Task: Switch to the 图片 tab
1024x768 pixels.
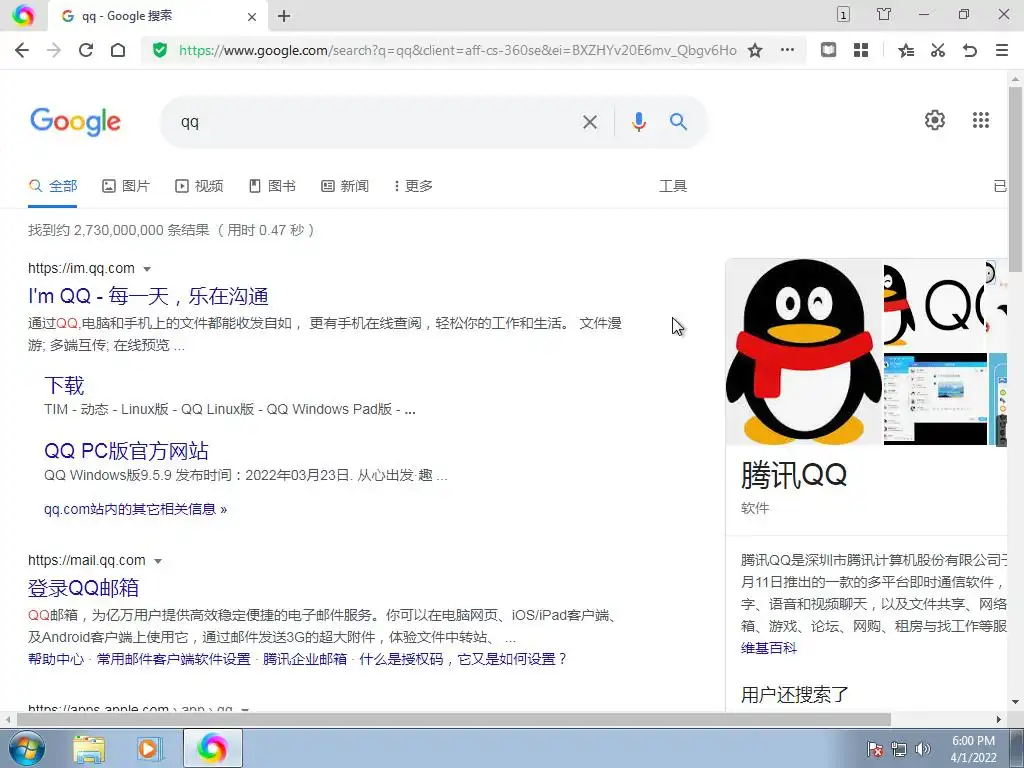Action: pos(126,186)
